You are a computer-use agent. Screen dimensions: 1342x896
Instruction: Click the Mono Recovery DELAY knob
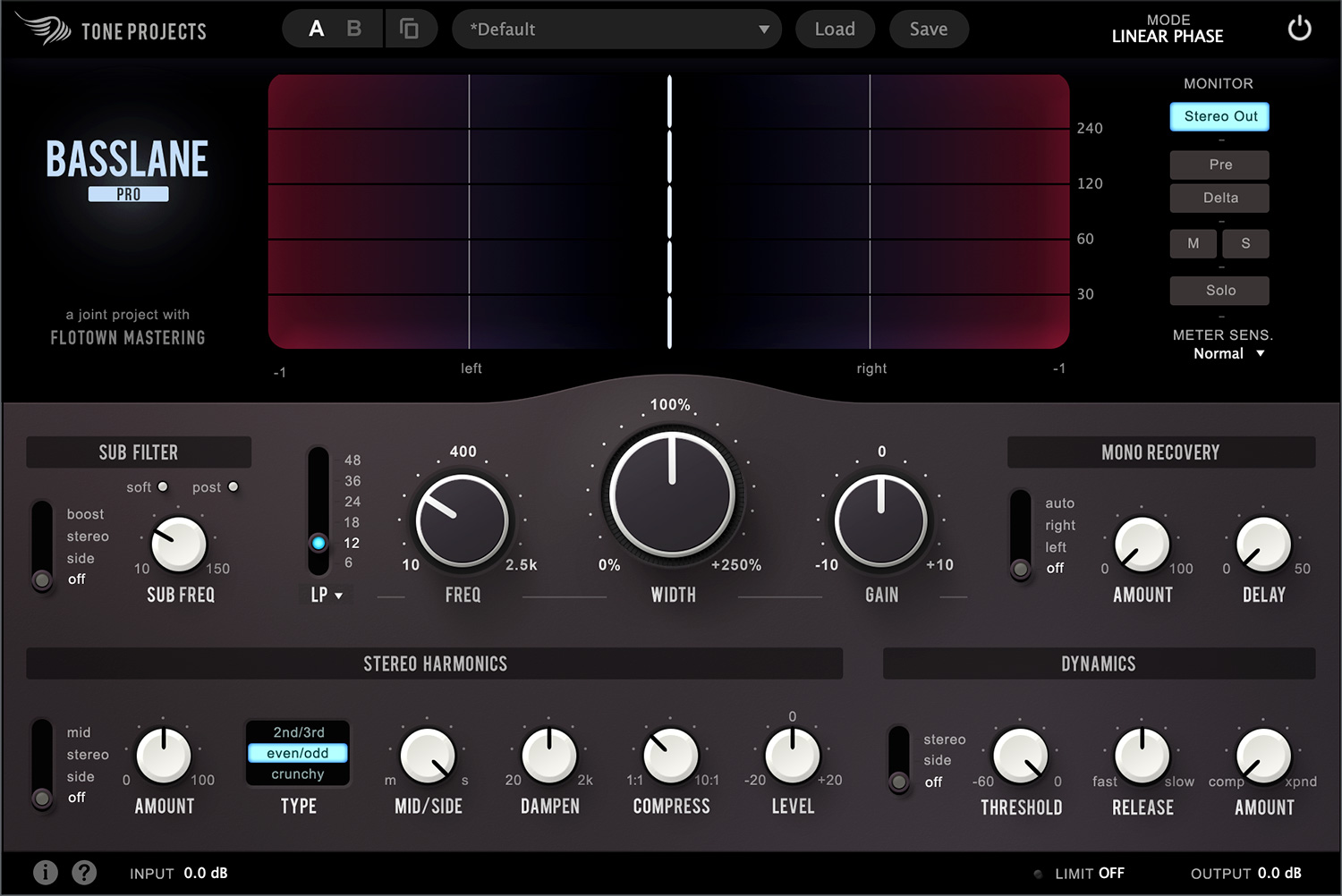[1263, 545]
